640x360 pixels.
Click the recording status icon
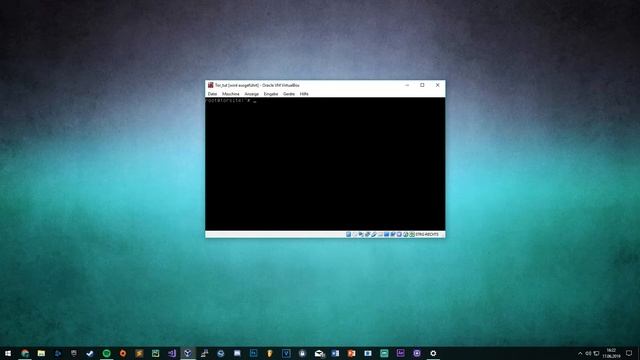pos(393,234)
